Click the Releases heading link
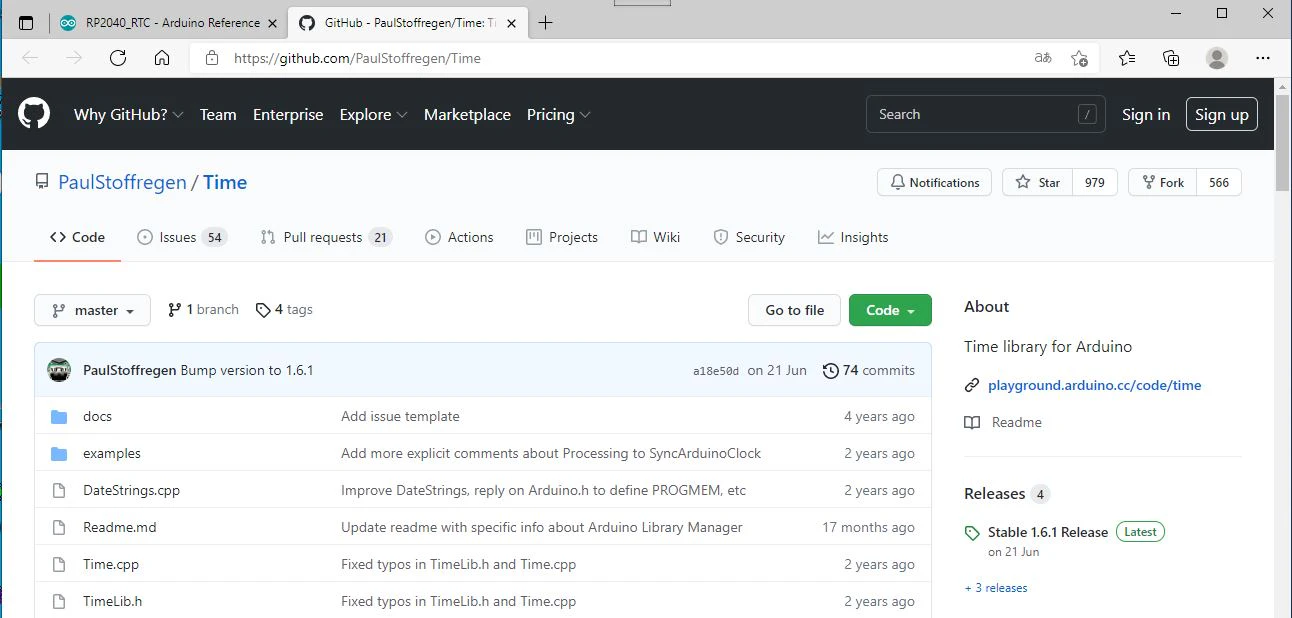1292x618 pixels. (995, 494)
